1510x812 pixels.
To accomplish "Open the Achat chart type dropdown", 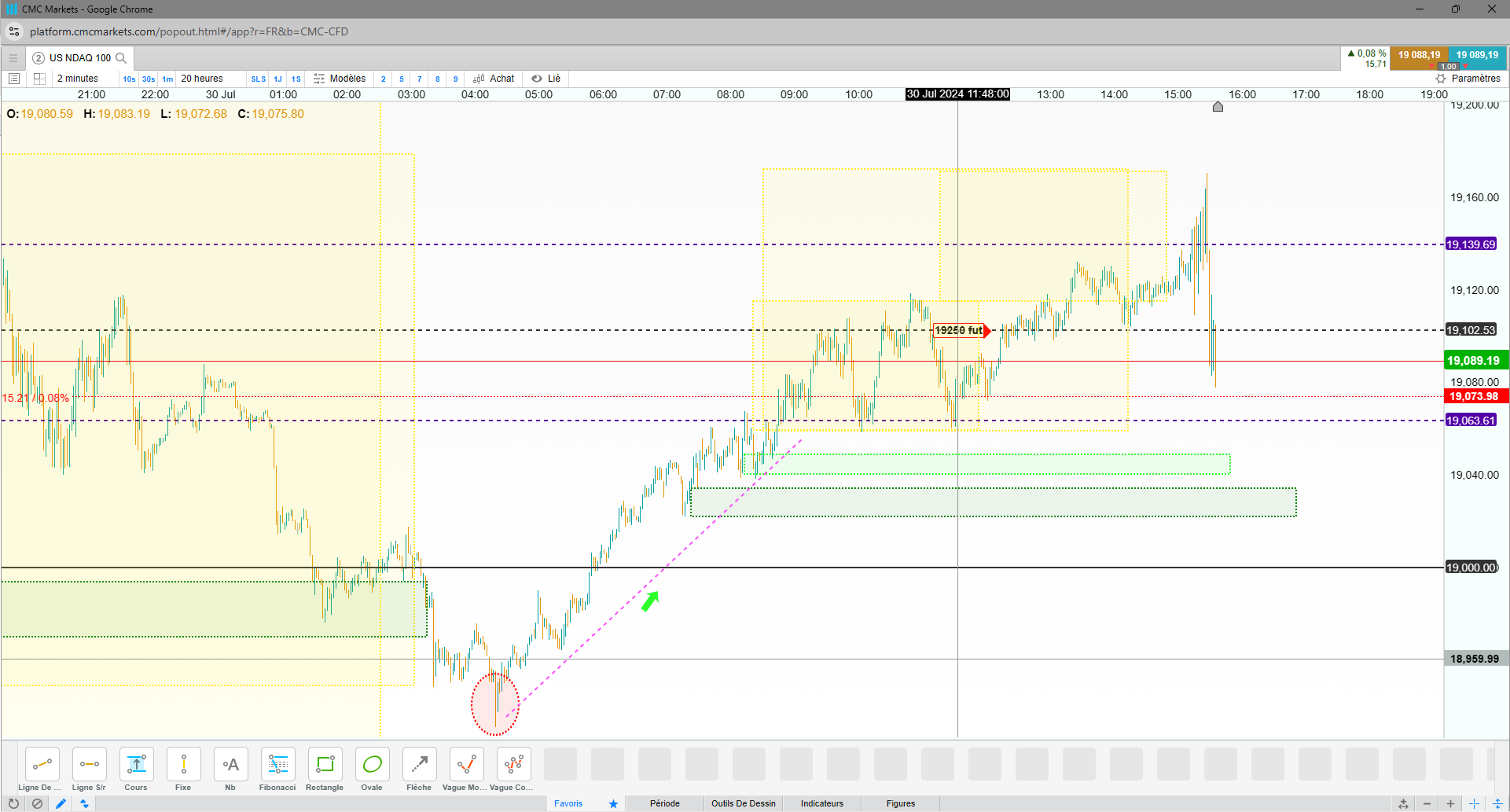I will 494,79.
